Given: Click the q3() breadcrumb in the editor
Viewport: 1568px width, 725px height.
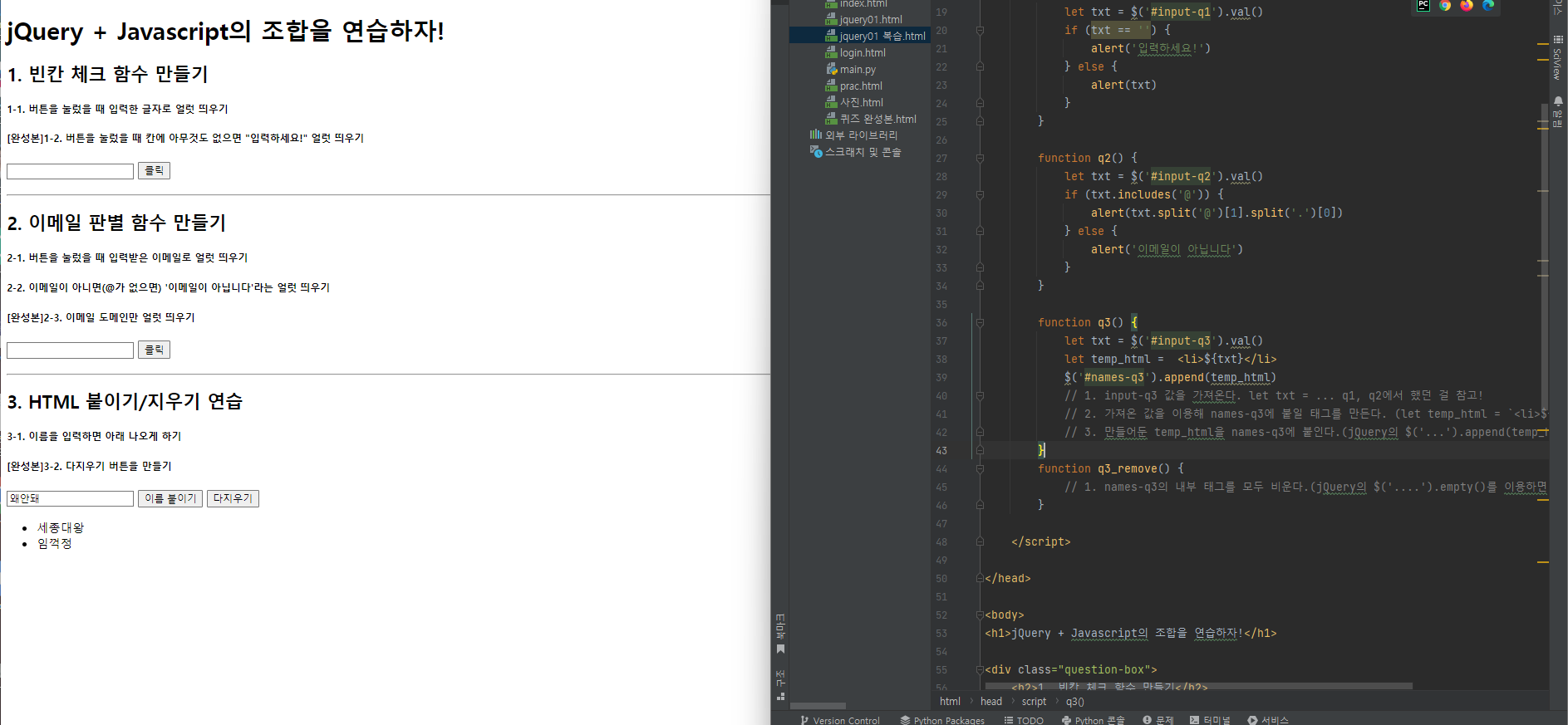Looking at the screenshot, I should point(1074,702).
